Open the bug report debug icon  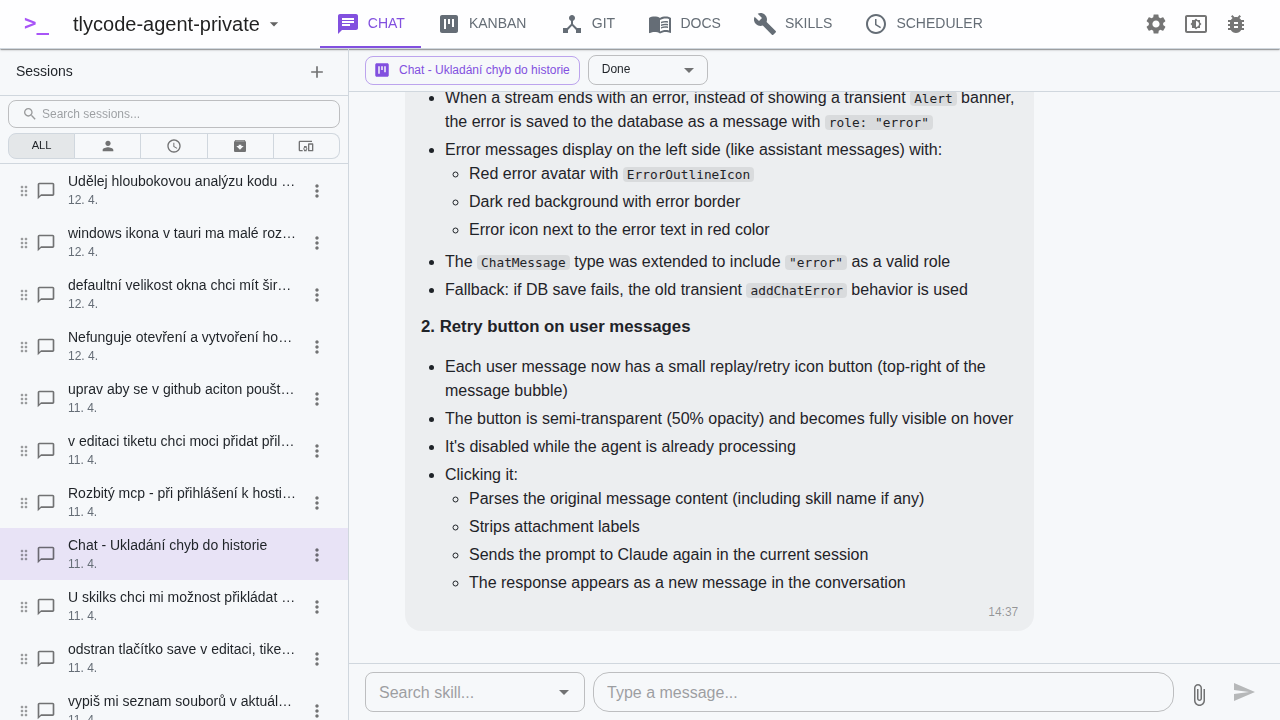tap(1236, 24)
